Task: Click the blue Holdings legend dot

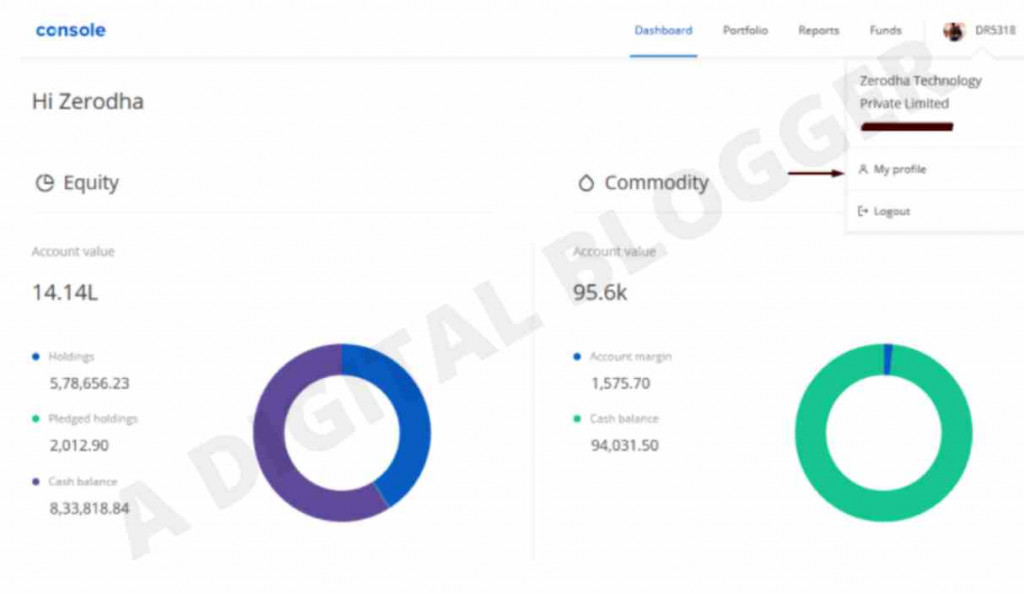Action: (37, 356)
